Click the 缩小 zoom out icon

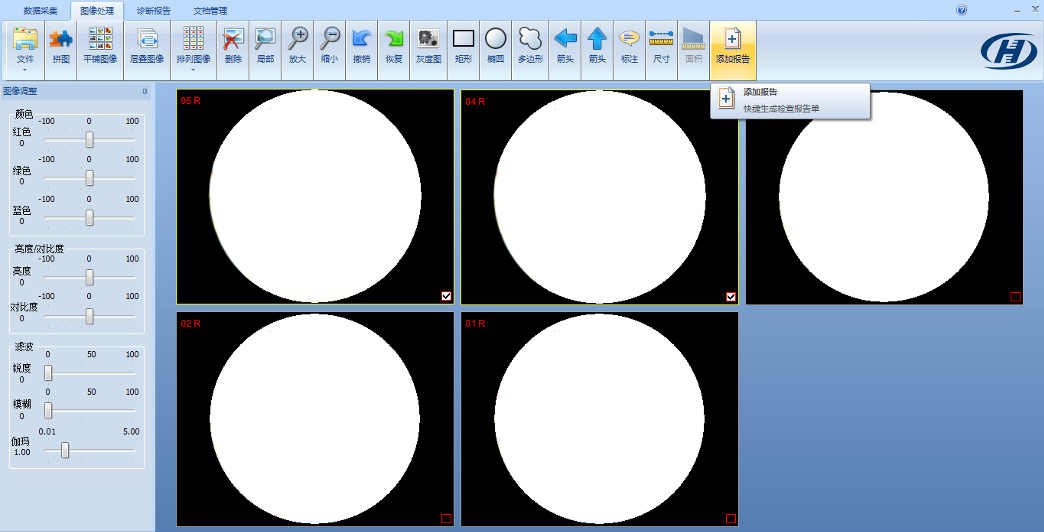329,51
